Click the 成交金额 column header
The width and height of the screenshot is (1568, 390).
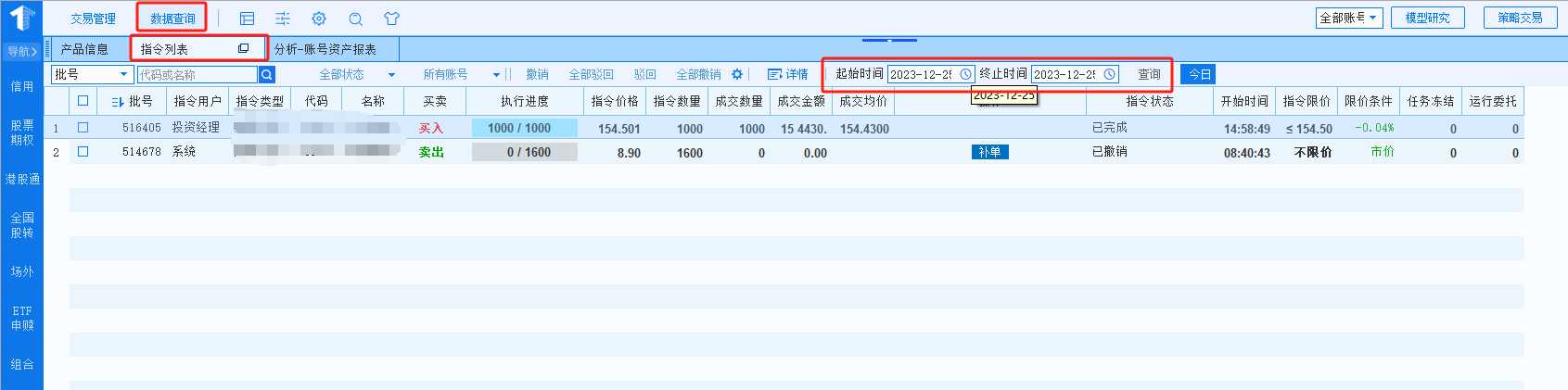[x=800, y=101]
